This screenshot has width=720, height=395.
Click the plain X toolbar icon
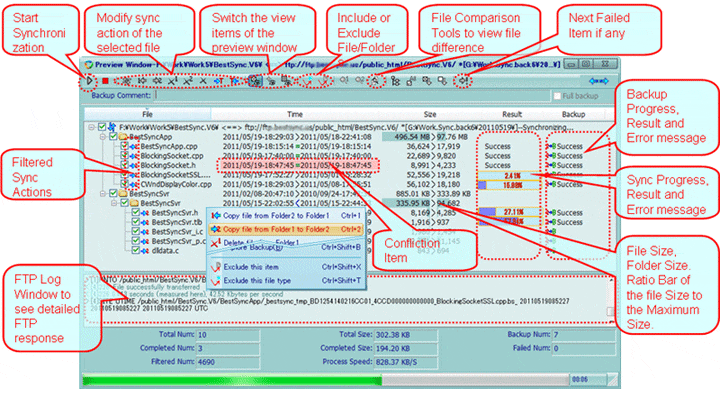[203, 81]
